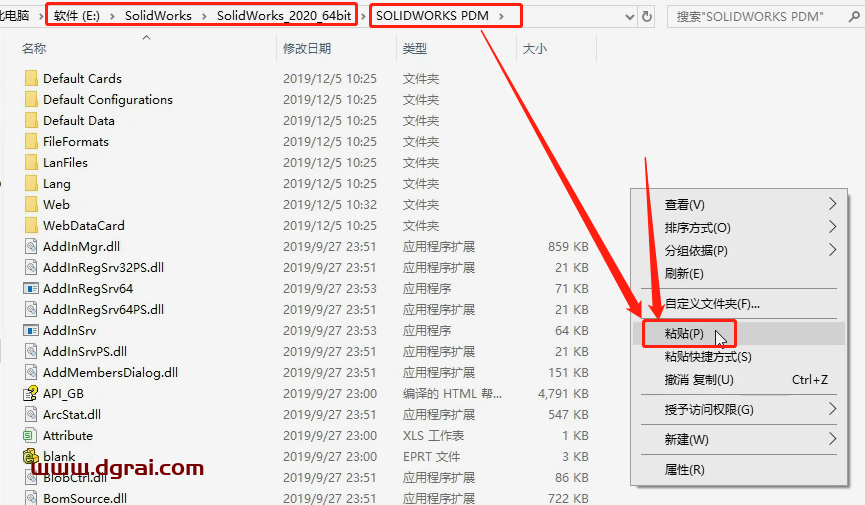Viewport: 865px width, 505px height.
Task: Expand chevron after 软件 (E:) in path
Action: (113, 17)
